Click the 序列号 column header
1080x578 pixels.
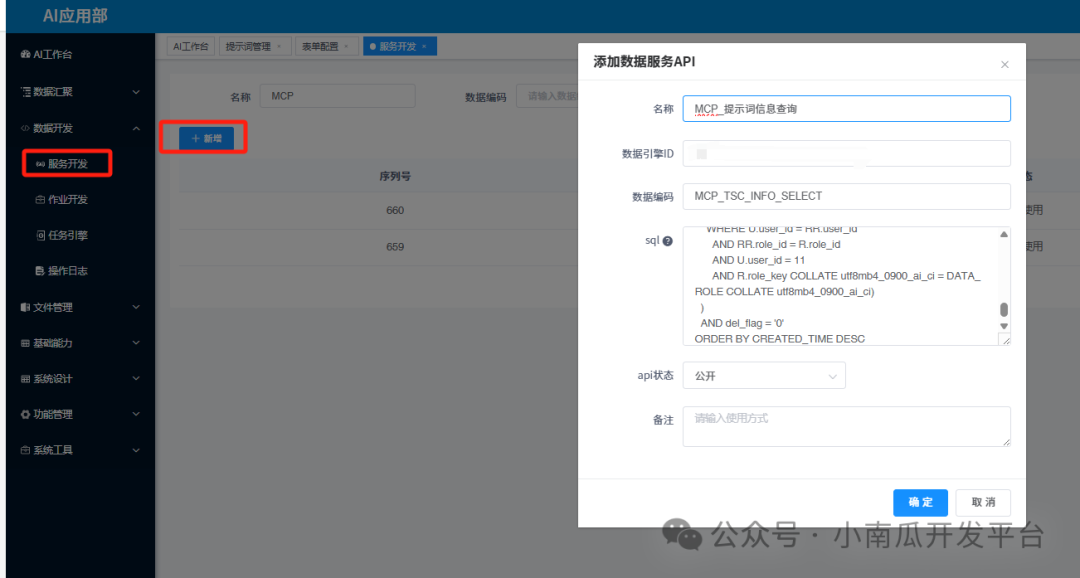(x=395, y=176)
